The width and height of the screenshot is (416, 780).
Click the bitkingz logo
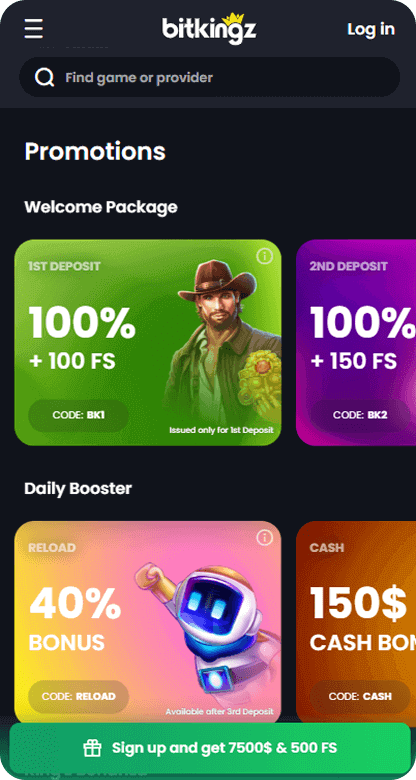[209, 29]
